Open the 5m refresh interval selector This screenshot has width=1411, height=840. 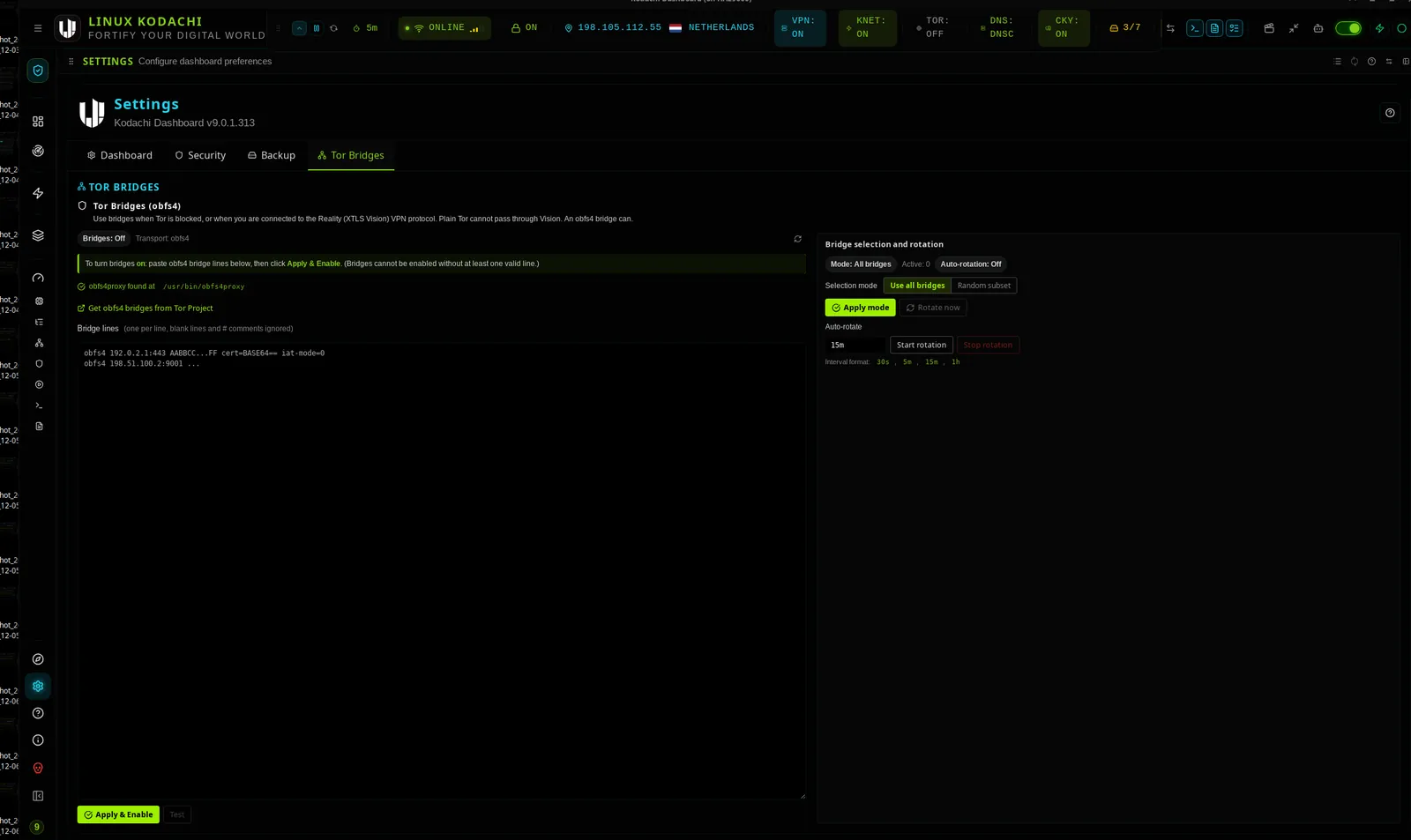(x=365, y=28)
